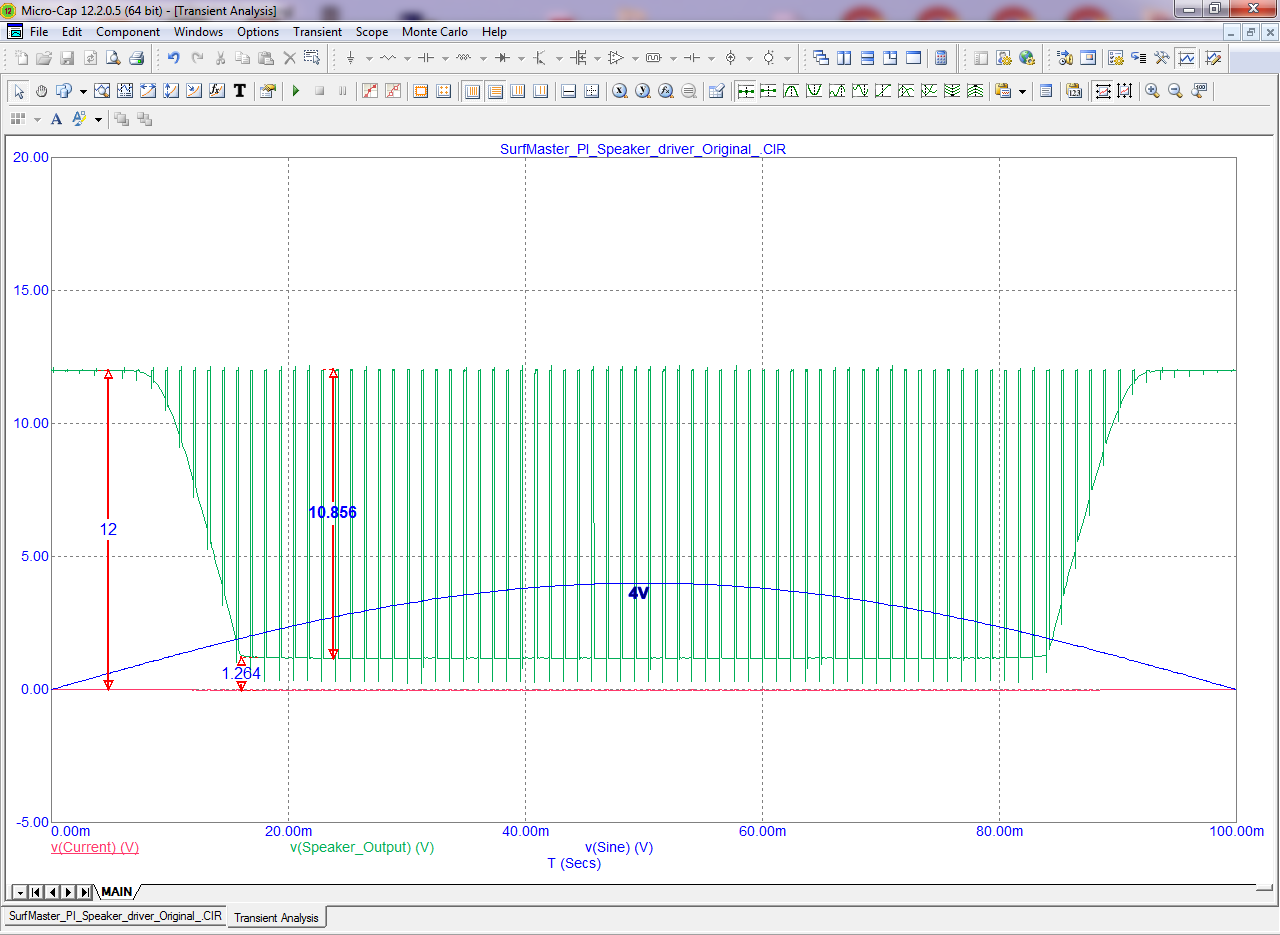Select the Transient Analysis bottom tab
The width and height of the screenshot is (1280, 935).
pyautogui.click(x=277, y=917)
